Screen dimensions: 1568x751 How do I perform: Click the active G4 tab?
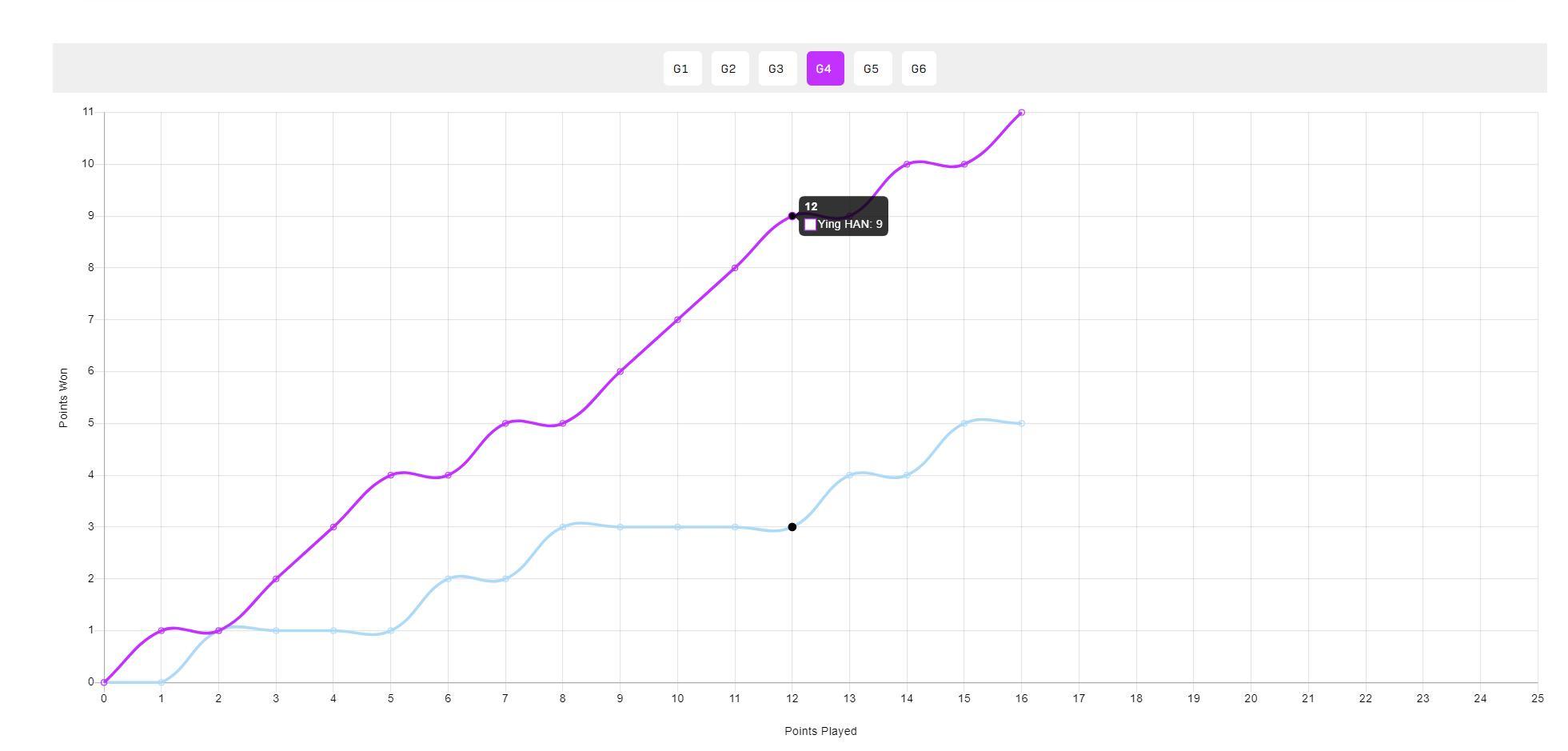[x=824, y=69]
